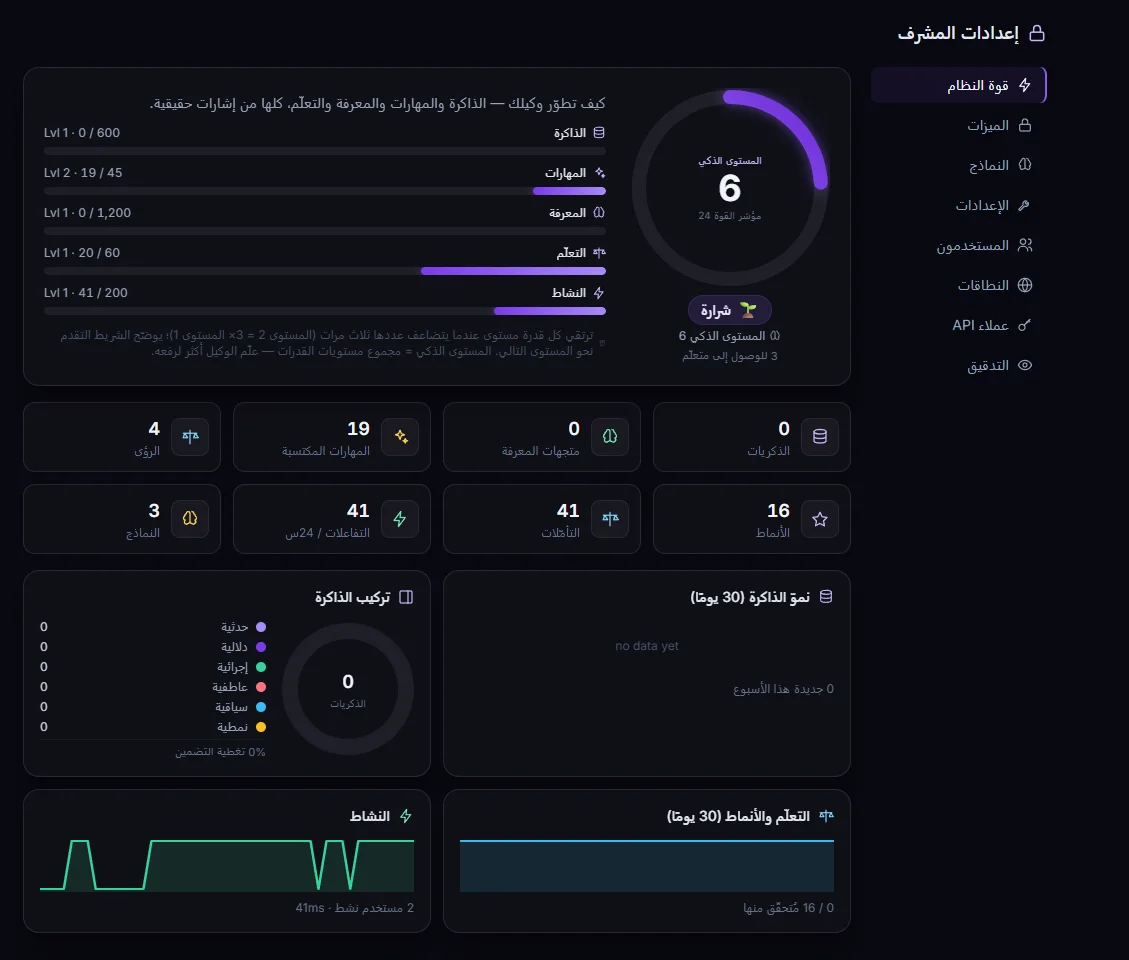Click the database icon beside نموّ الذاكرة title
Image resolution: width=1129 pixels, height=960 pixels.
(x=826, y=597)
